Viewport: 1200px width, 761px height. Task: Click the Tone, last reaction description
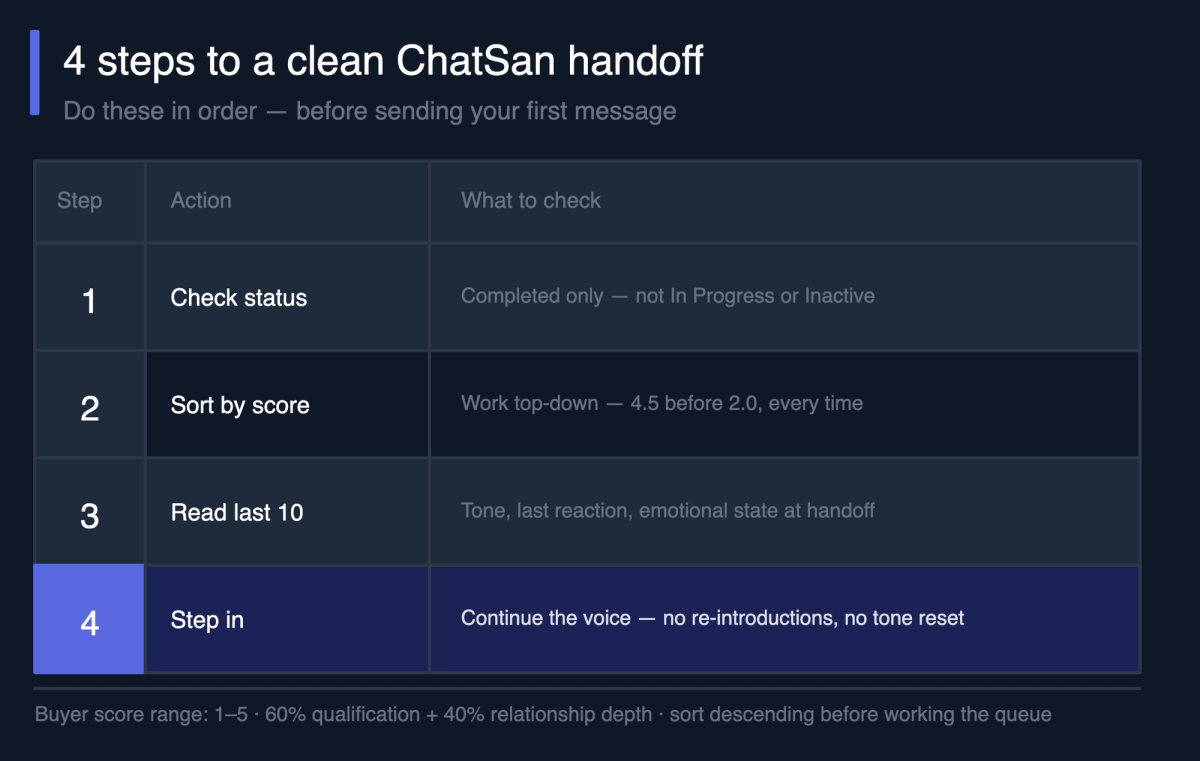[x=668, y=511]
